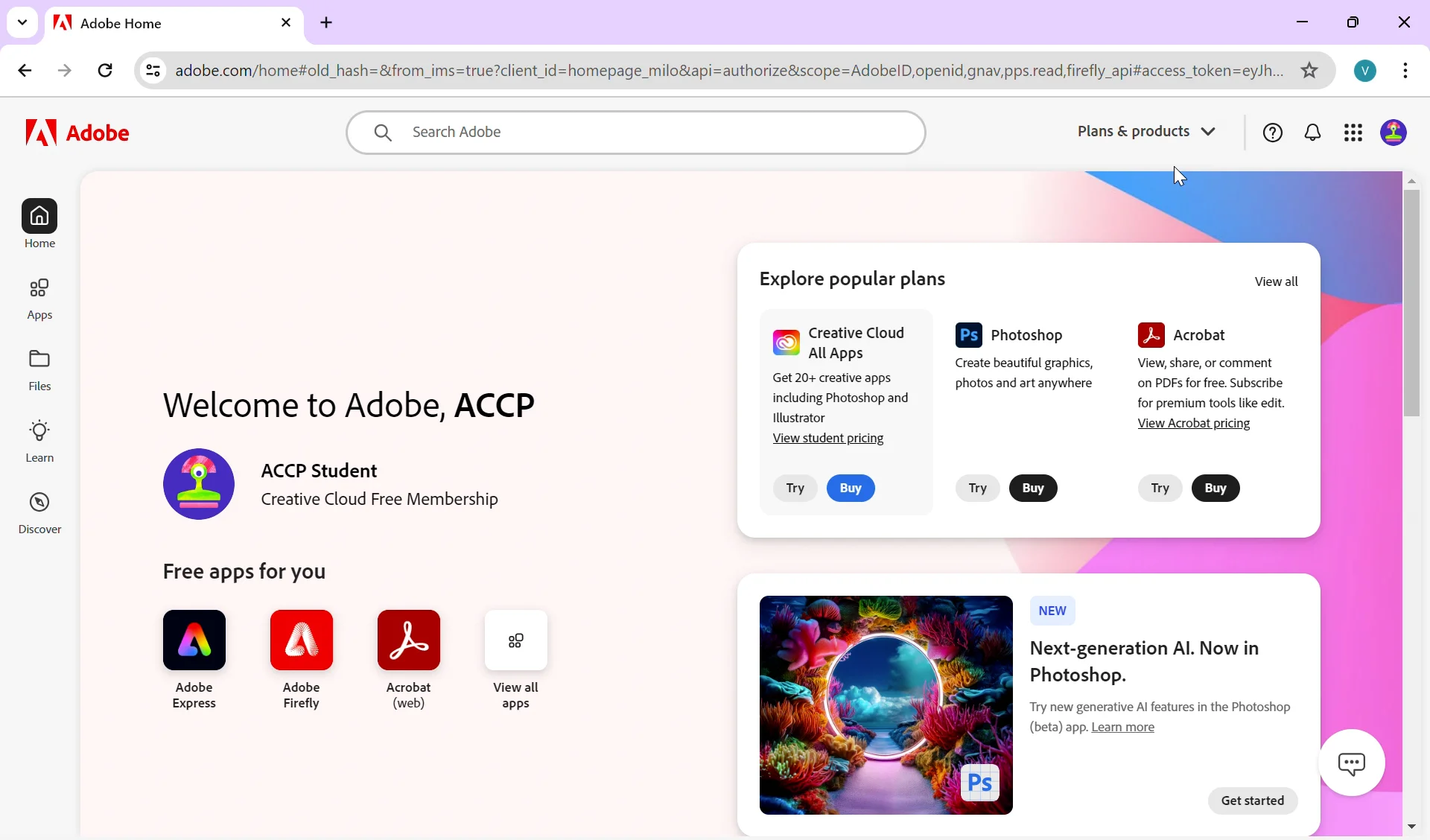Expand Plans & products dropdown

1147,132
